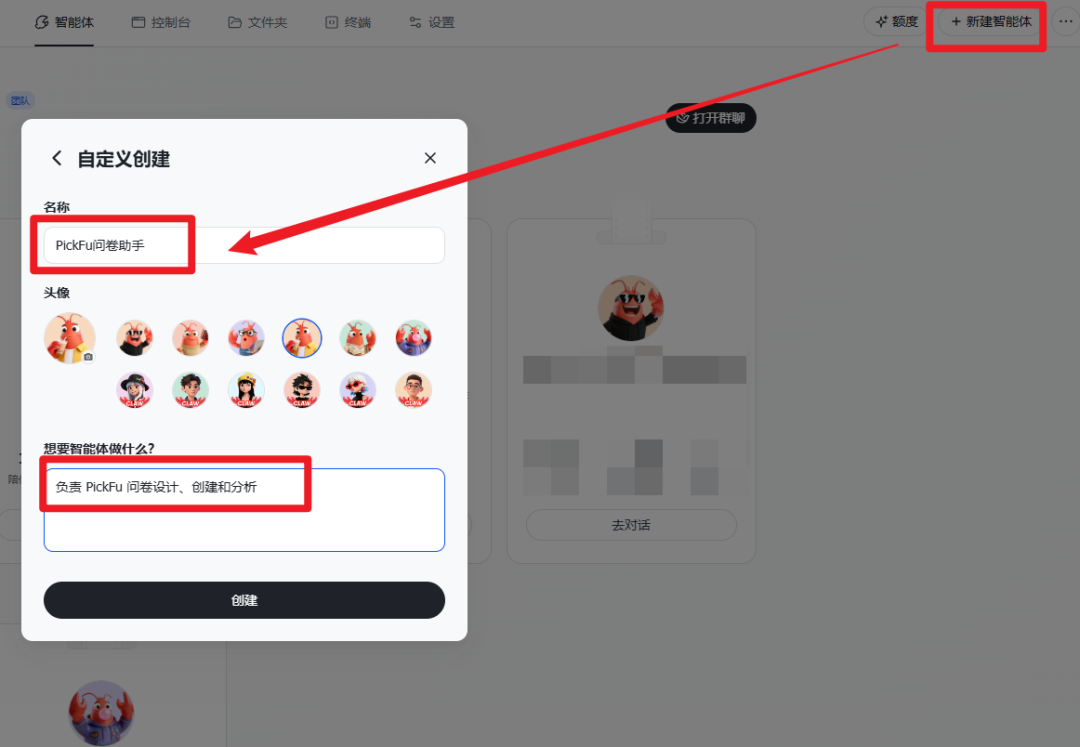Click the 新建智能体 button
This screenshot has width=1080, height=747.
(x=991, y=22)
